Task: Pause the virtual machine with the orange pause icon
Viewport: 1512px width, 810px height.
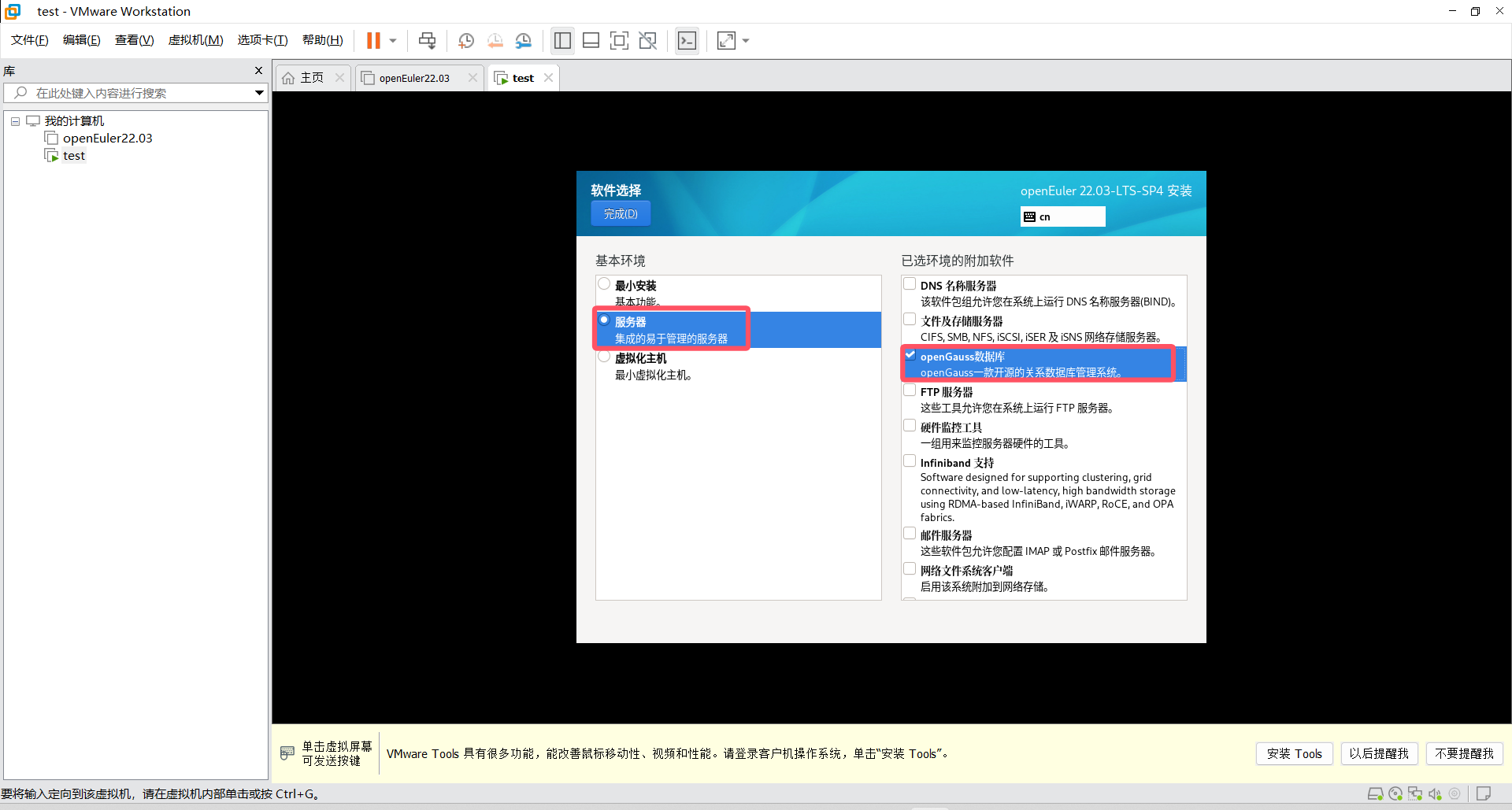Action: [373, 40]
